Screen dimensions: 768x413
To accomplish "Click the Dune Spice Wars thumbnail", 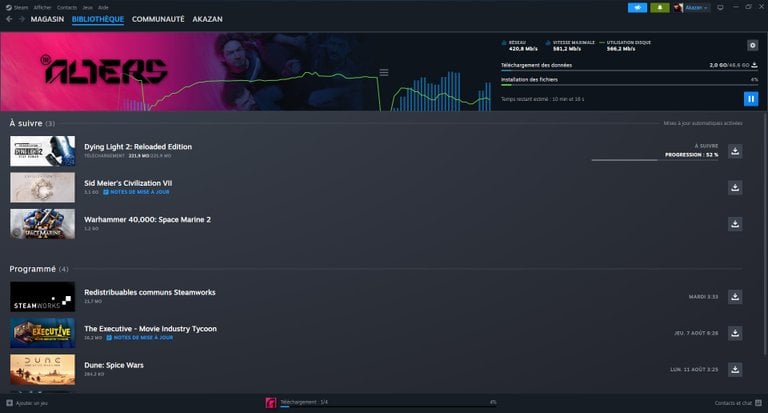I will [x=43, y=369].
